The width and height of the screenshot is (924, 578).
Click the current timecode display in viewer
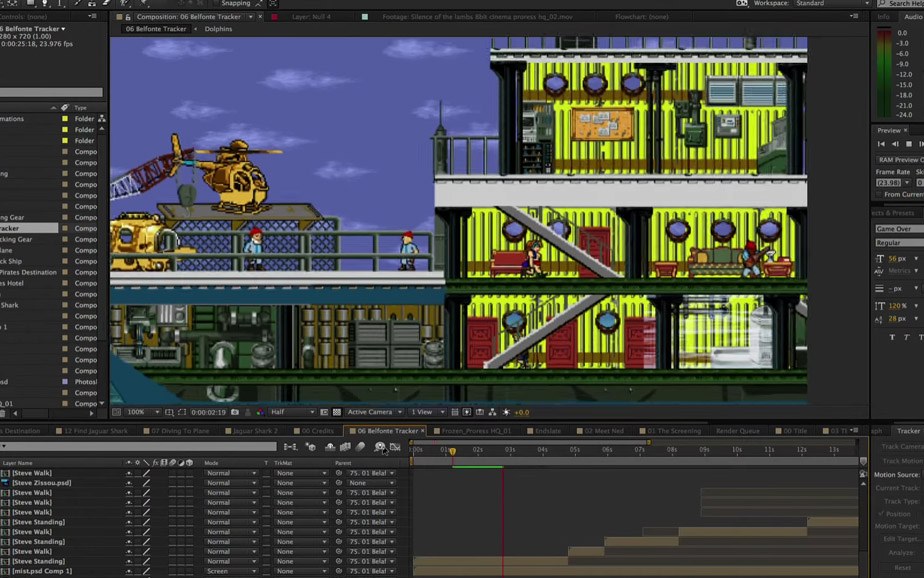tap(208, 412)
